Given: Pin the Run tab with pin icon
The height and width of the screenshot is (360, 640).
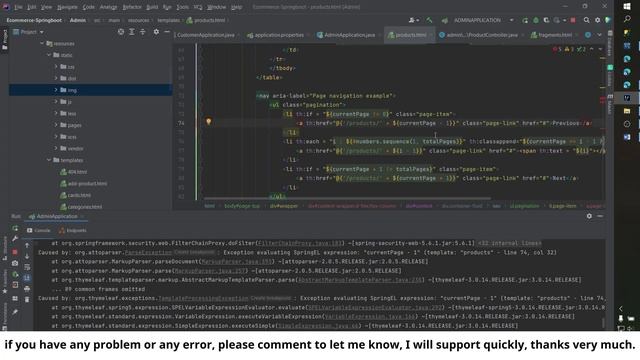Looking at the screenshot, I should (x=15, y=312).
